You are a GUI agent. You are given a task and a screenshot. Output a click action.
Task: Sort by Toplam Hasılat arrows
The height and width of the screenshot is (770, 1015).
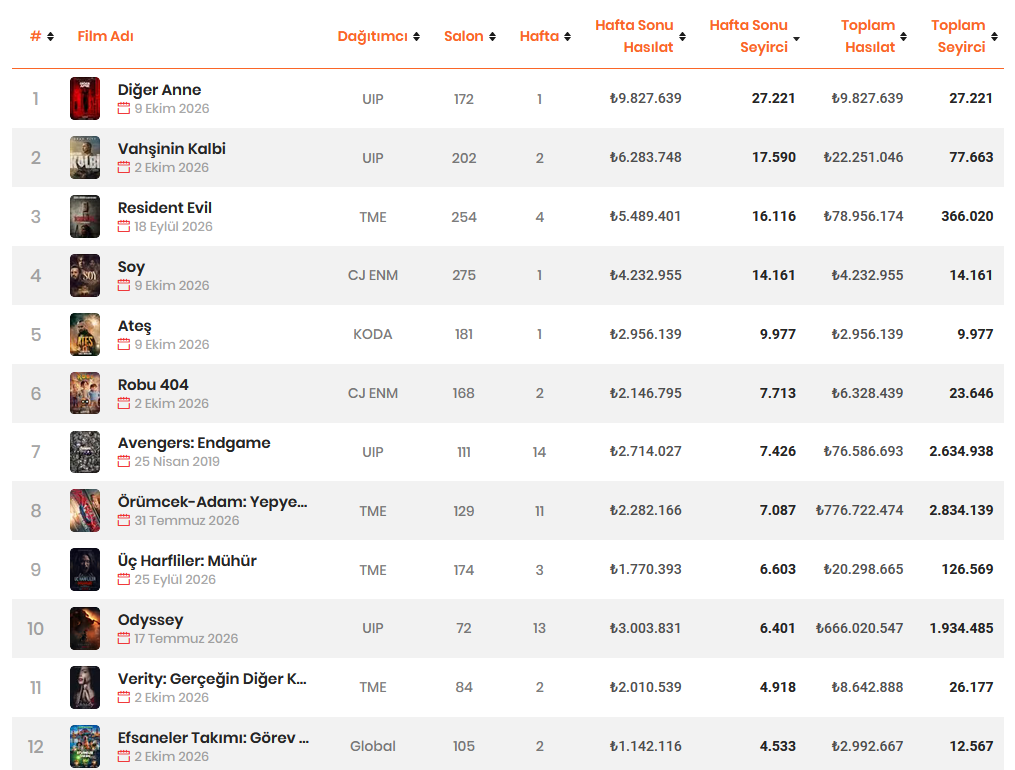904,36
